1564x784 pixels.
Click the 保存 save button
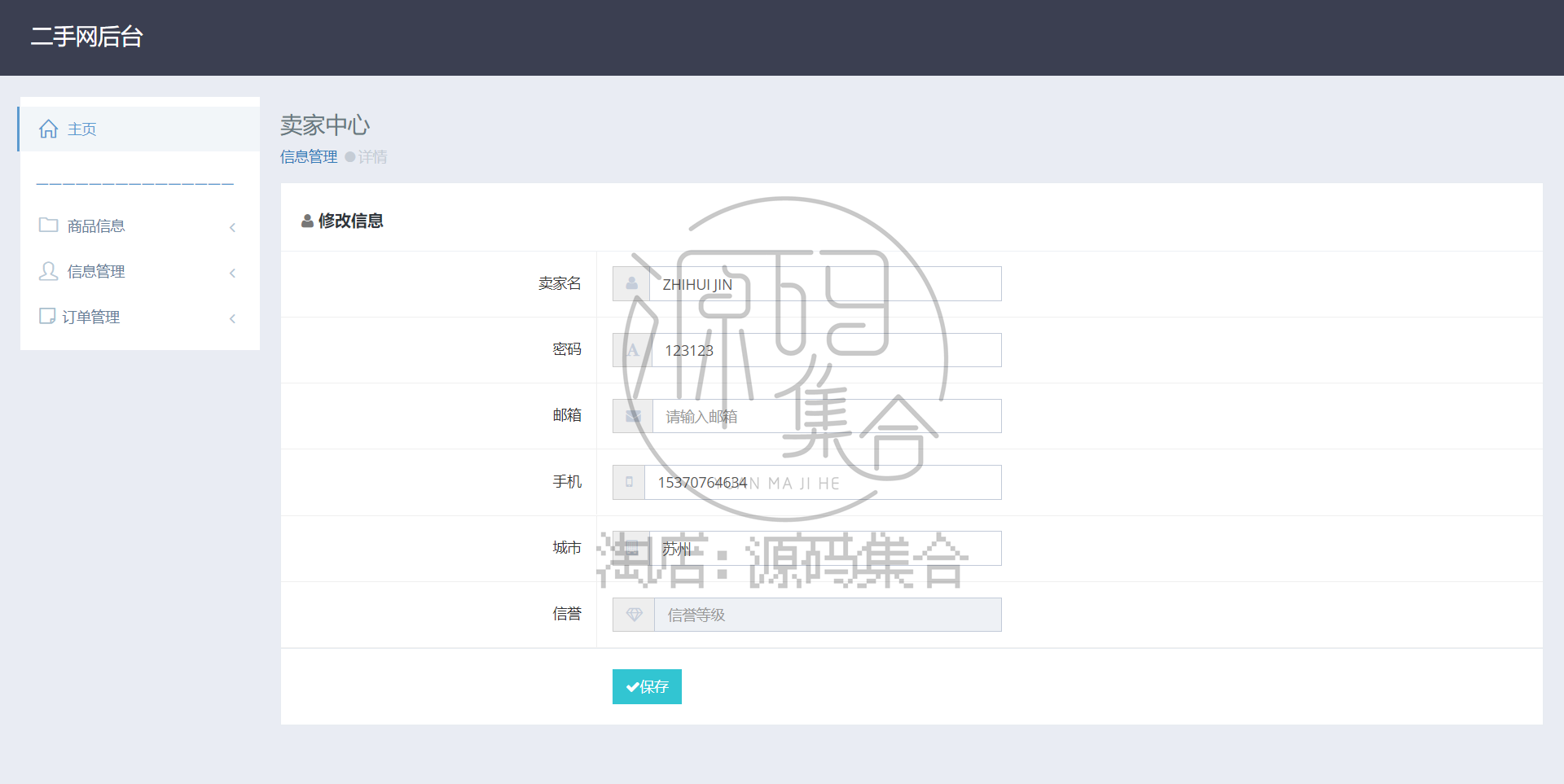647,686
